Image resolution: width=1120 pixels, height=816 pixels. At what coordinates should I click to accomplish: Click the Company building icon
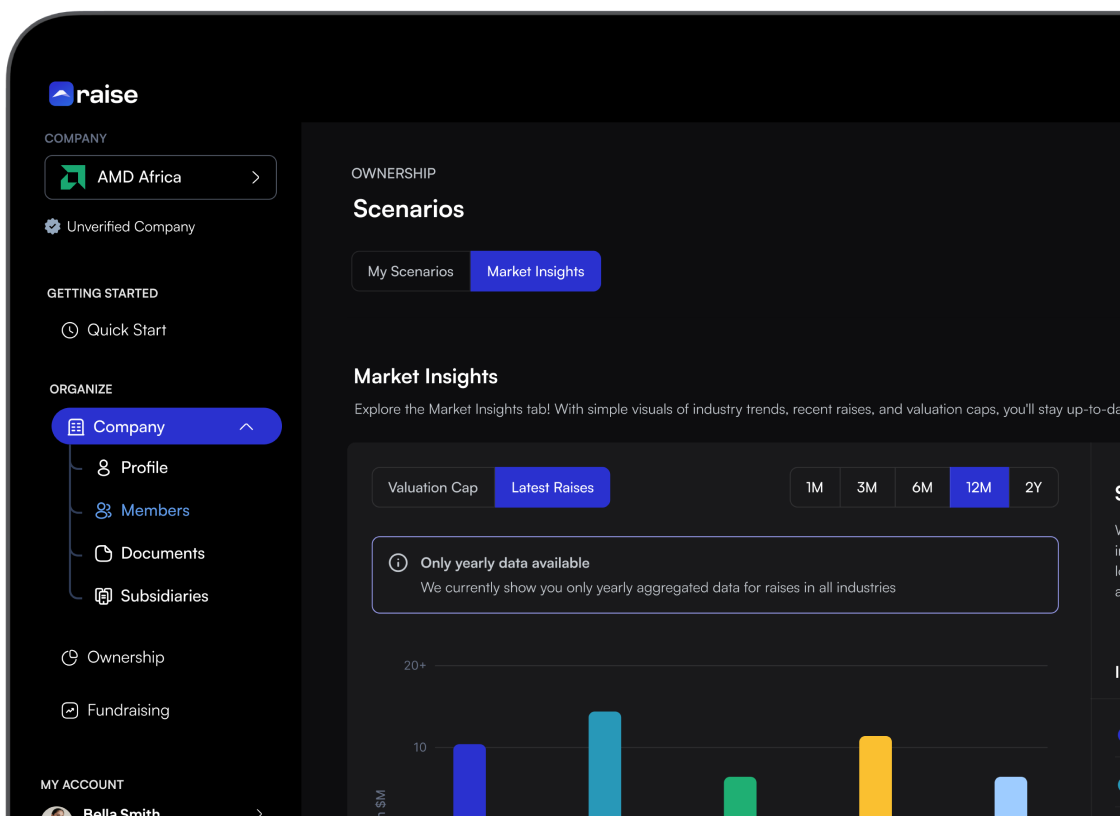tap(76, 427)
